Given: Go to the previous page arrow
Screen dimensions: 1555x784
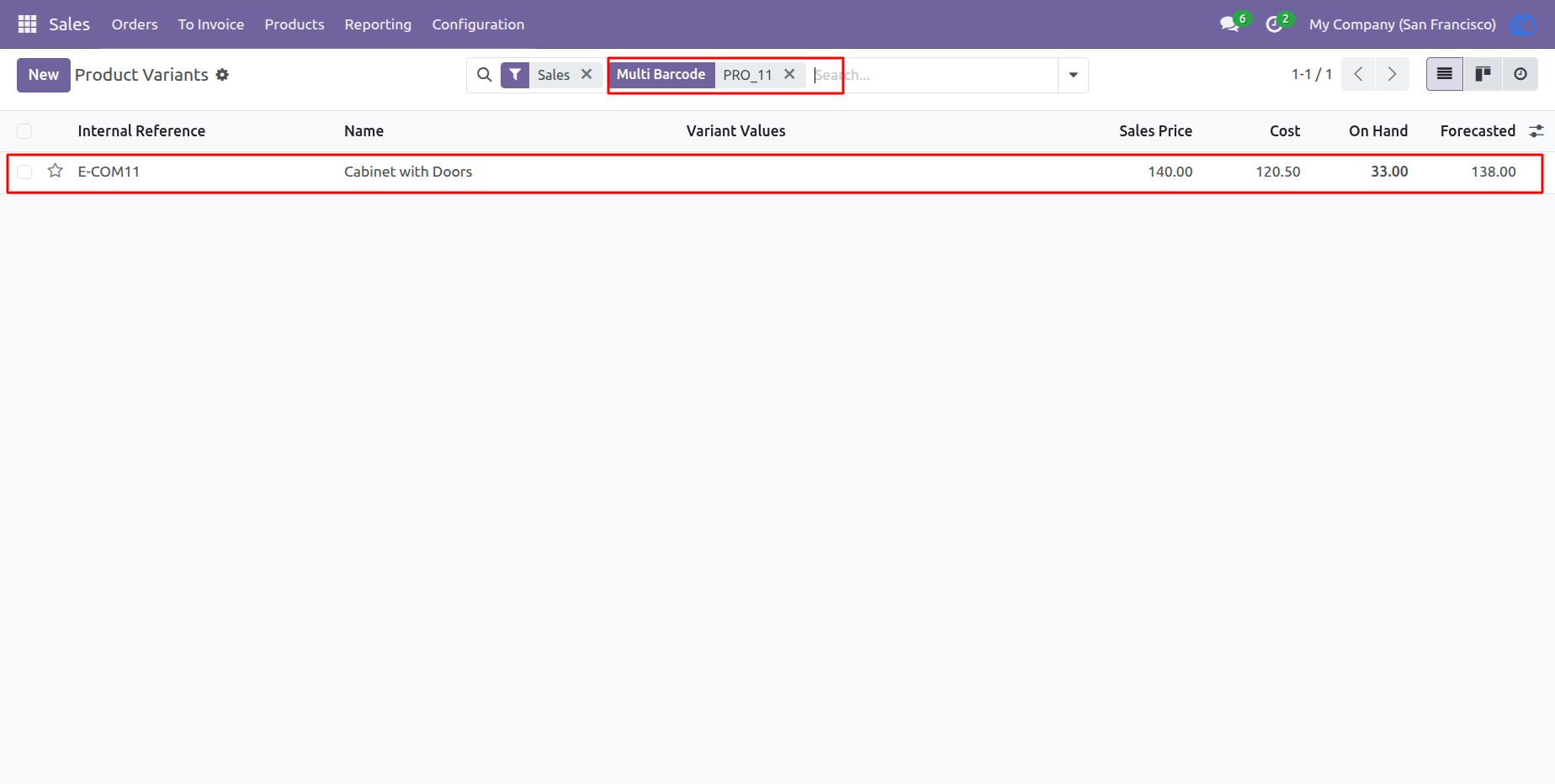Looking at the screenshot, I should [x=1358, y=74].
